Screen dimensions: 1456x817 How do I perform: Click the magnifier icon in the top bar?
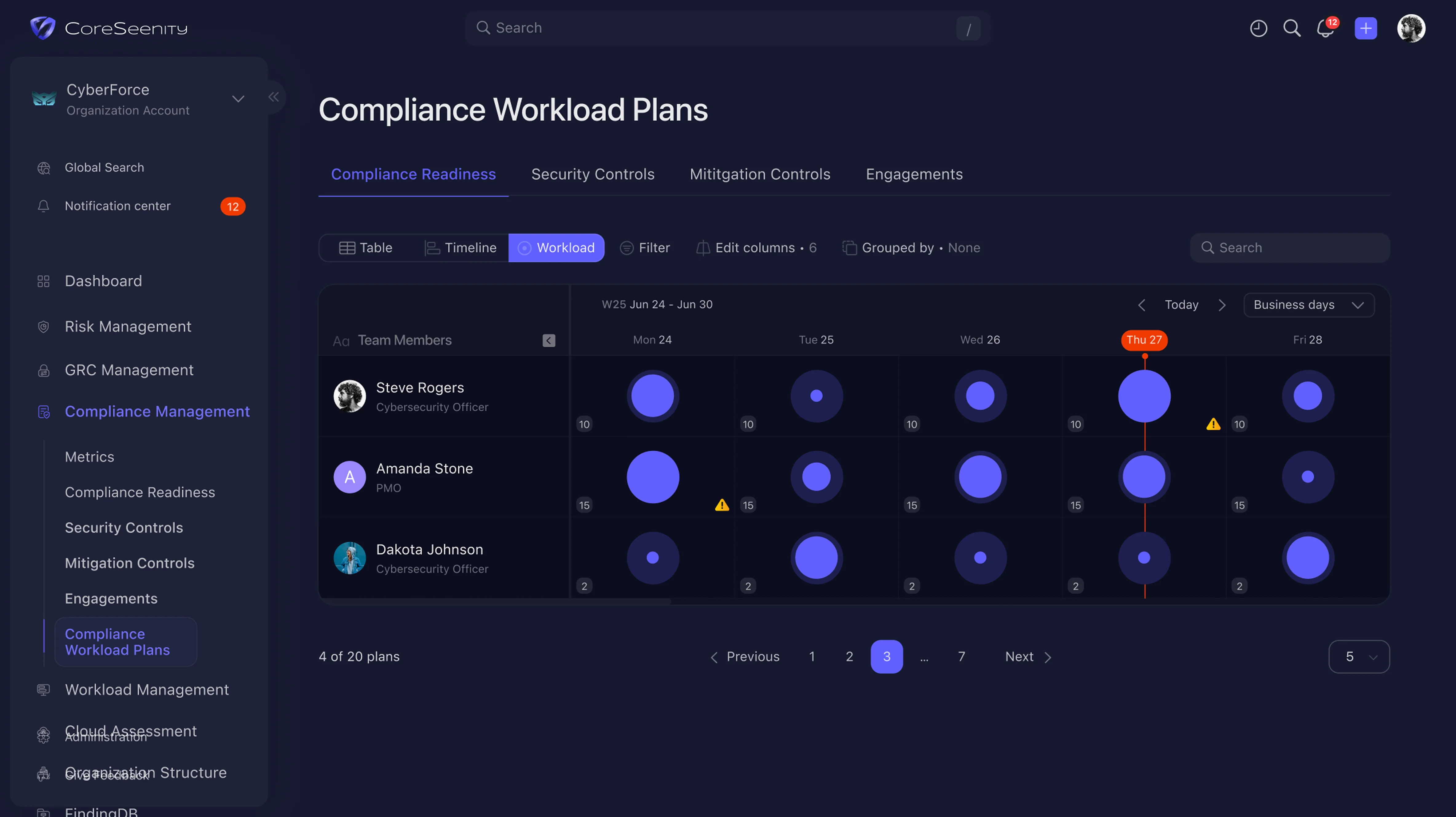1292,28
